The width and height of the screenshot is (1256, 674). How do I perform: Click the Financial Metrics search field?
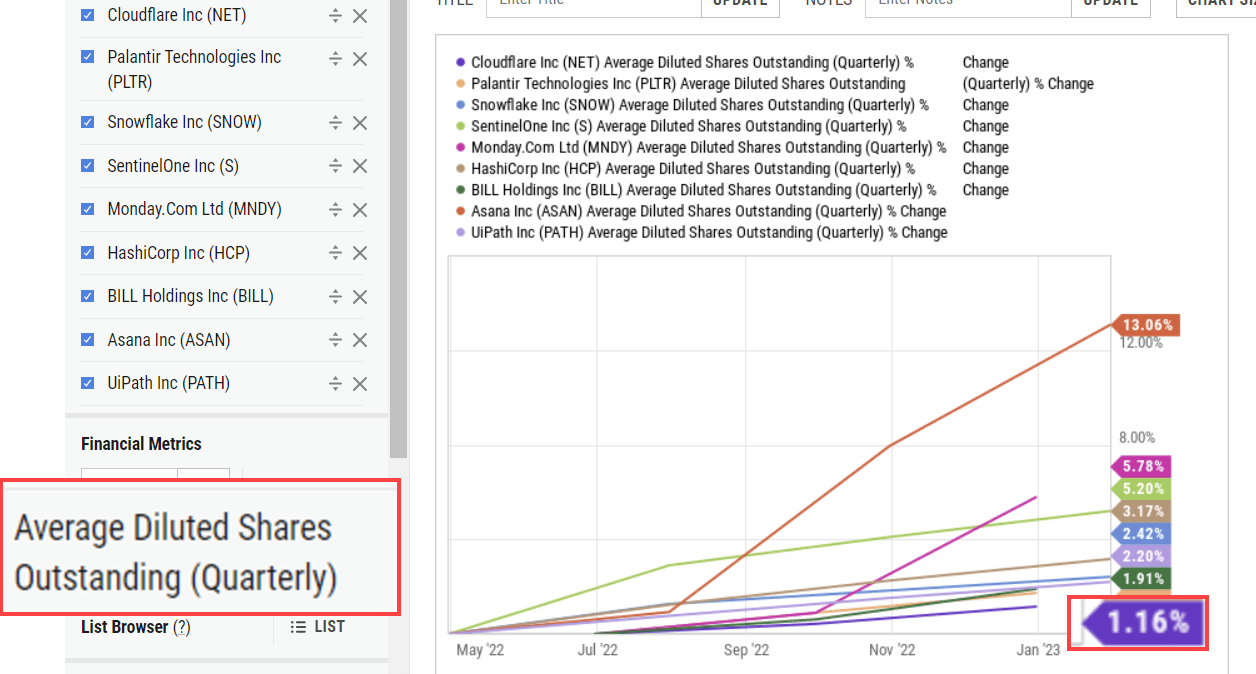click(130, 476)
